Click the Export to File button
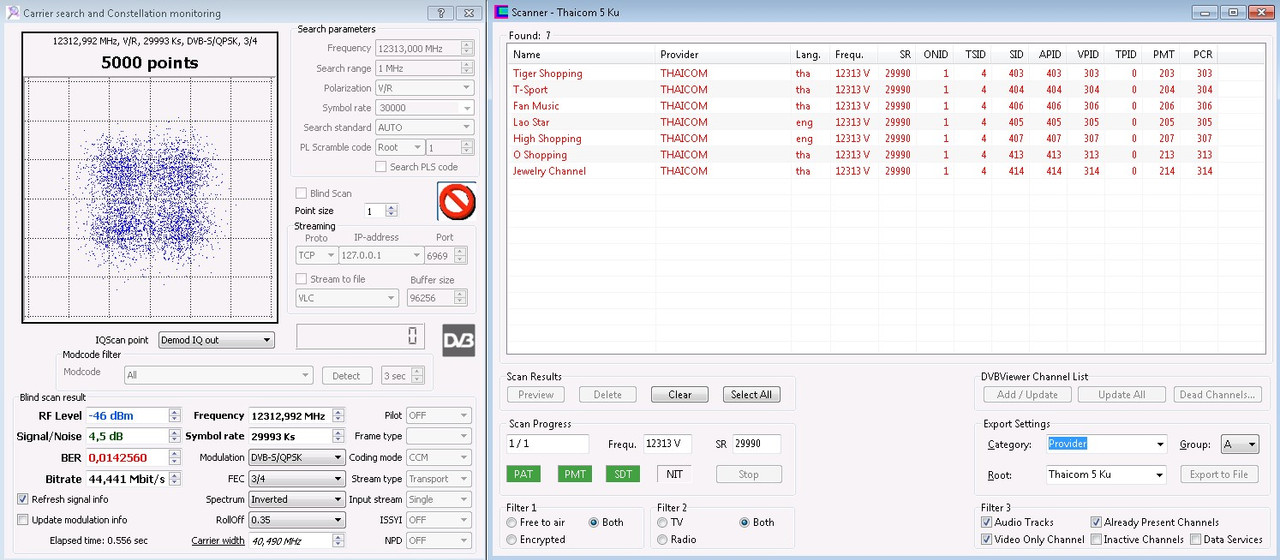Screen dimensions: 1280x560 click(x=1218, y=474)
